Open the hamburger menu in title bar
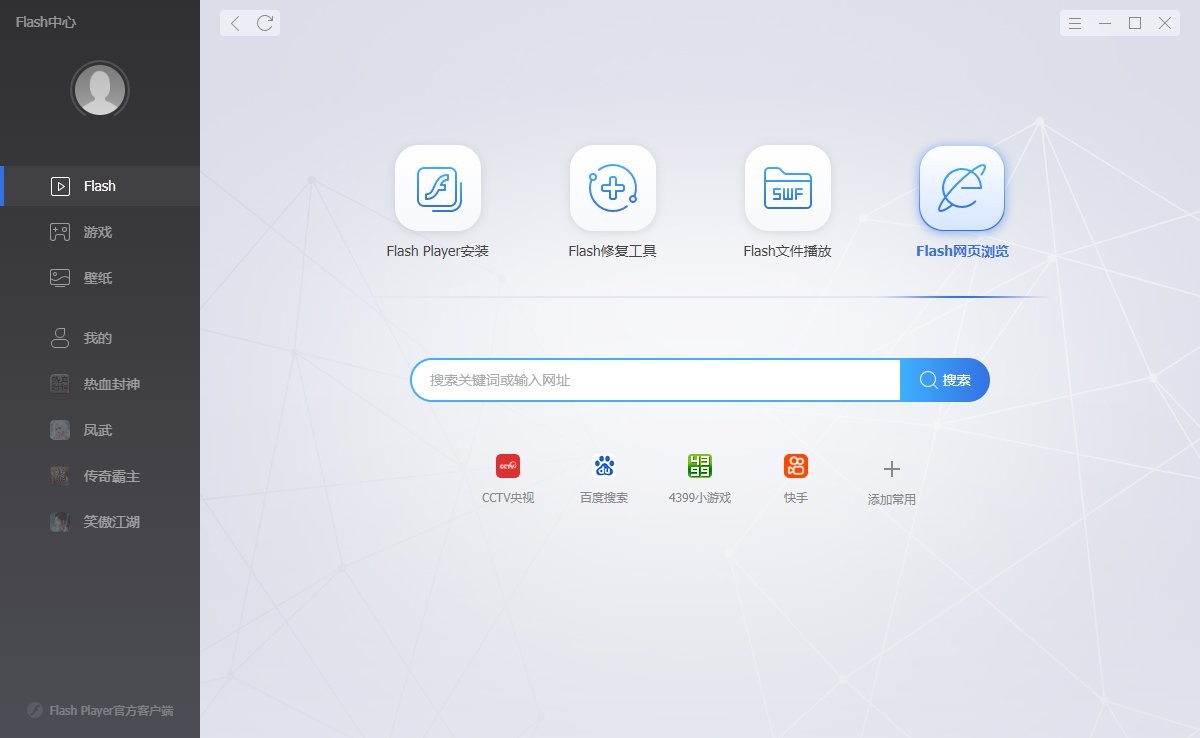The width and height of the screenshot is (1200, 738). click(x=1075, y=23)
